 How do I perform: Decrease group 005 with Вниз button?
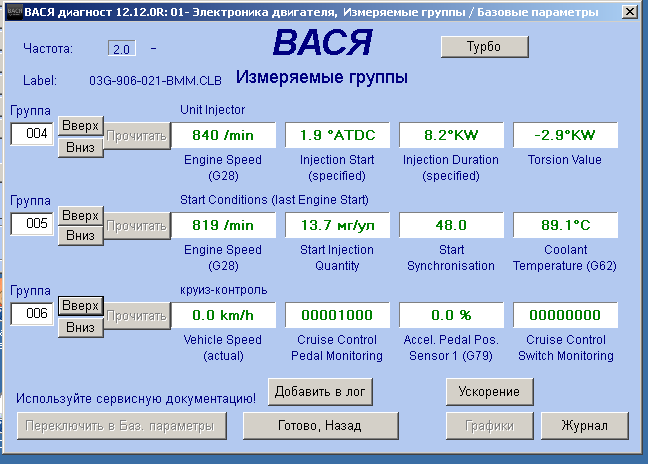click(x=80, y=236)
